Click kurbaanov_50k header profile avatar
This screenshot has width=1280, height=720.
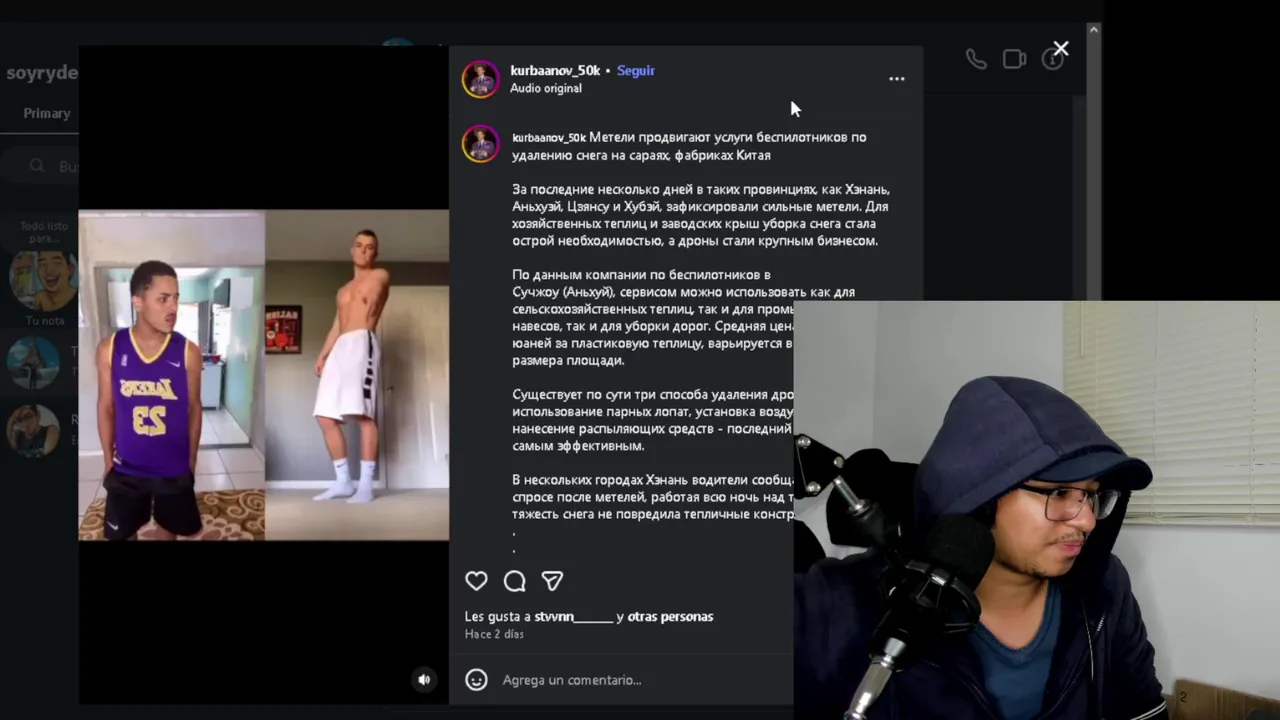click(x=480, y=79)
